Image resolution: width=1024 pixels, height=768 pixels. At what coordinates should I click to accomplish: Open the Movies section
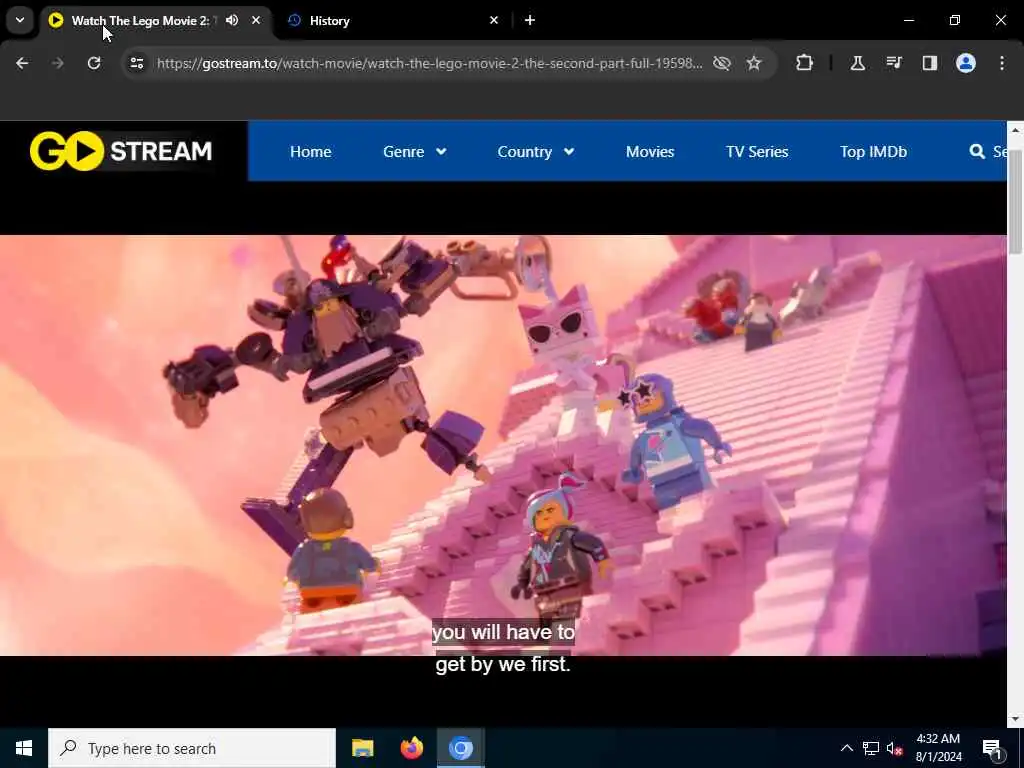point(650,152)
